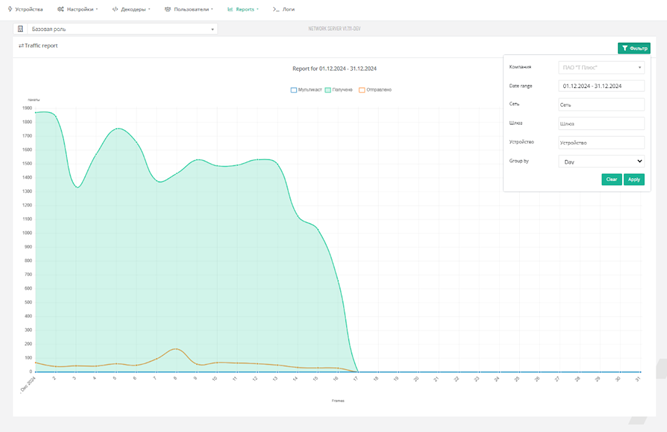Open the Group by dropdown showing Day

601,160
